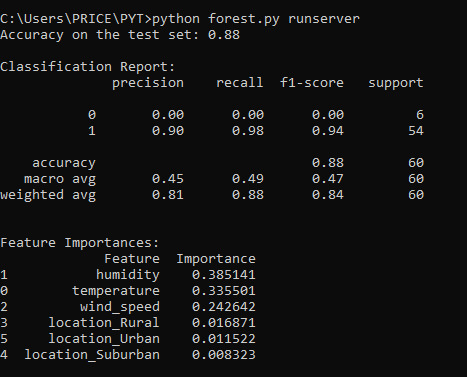Click the support value 6 for class 0

(420, 115)
